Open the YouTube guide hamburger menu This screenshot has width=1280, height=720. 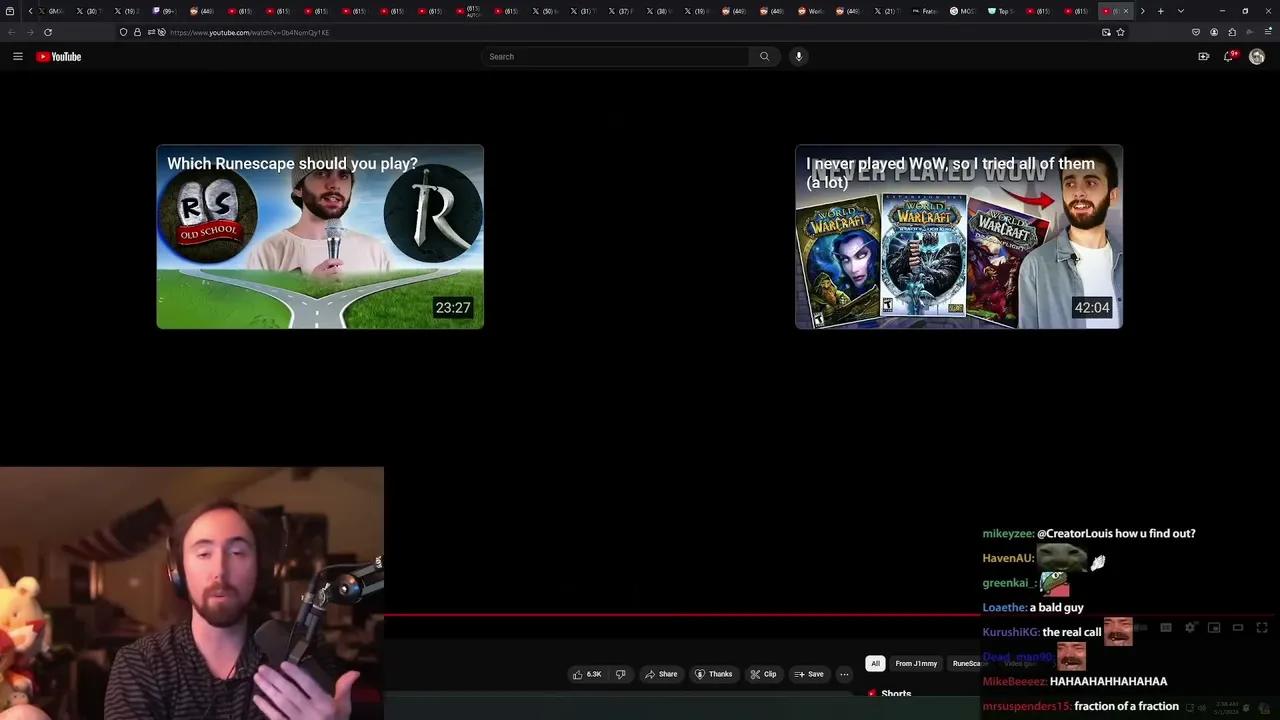click(18, 57)
